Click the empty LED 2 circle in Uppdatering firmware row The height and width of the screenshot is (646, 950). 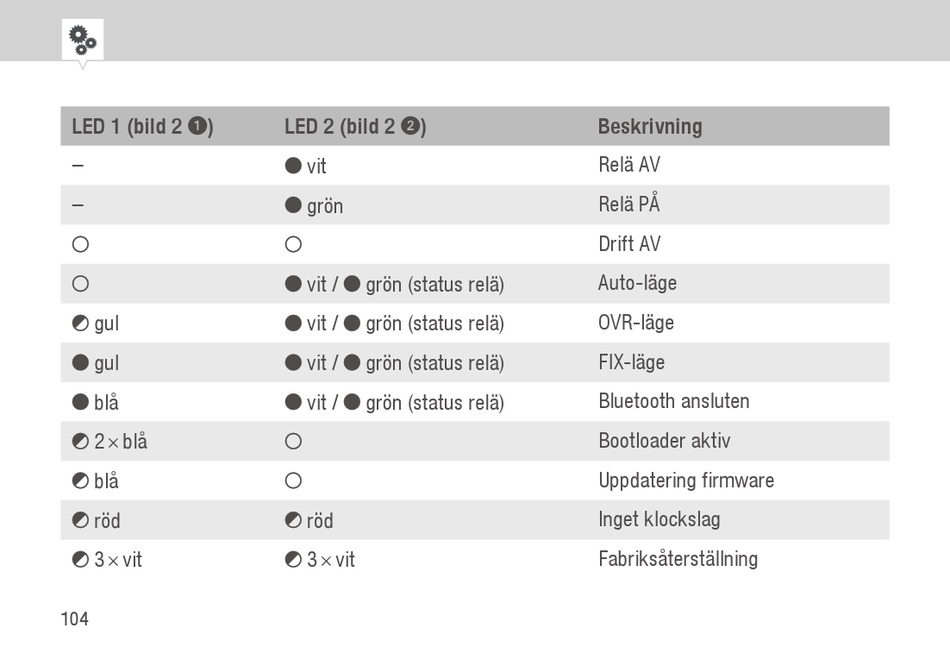point(293,481)
